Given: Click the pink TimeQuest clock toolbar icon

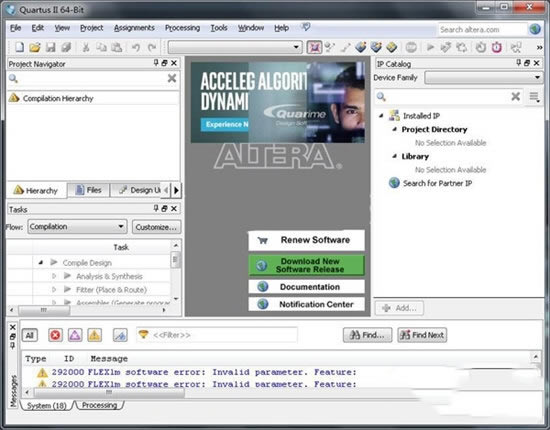Looking at the screenshot, I should coord(497,47).
